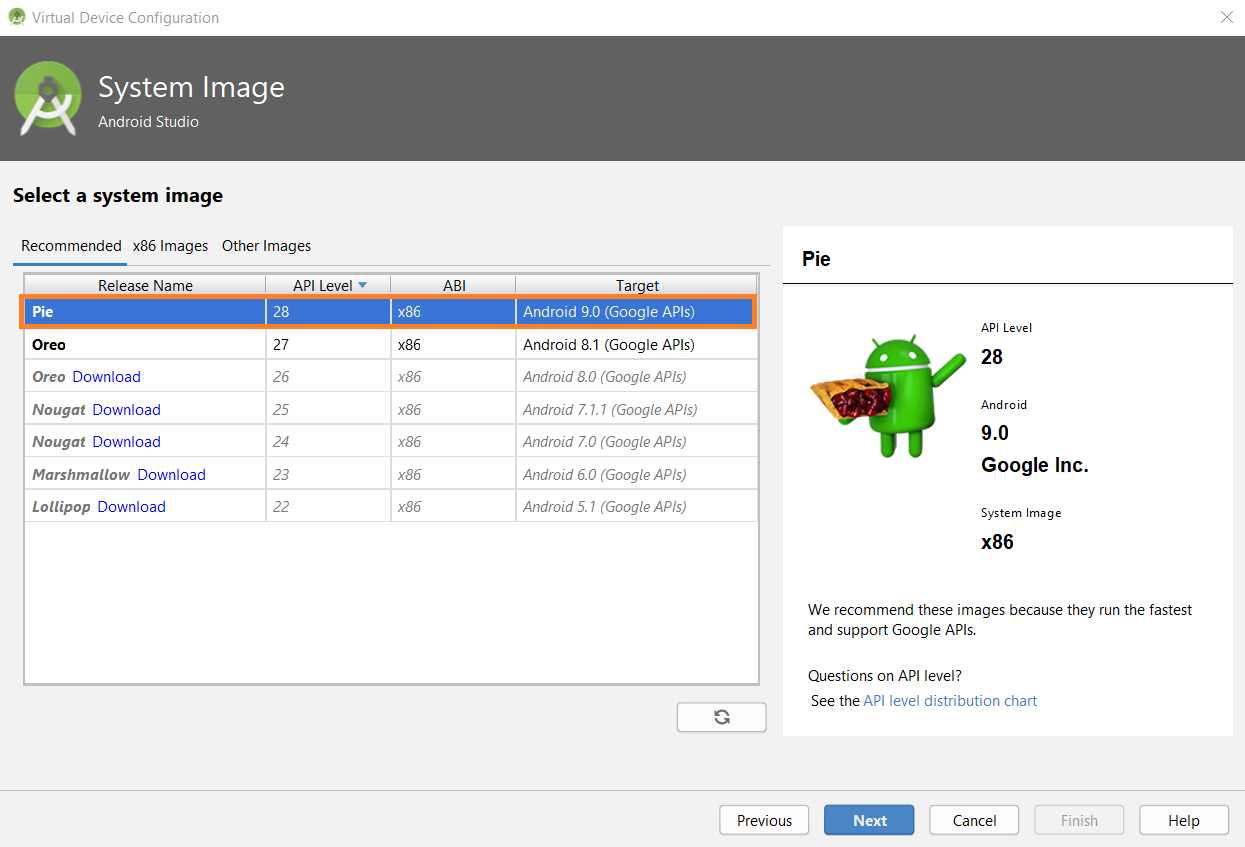Click the ABI column header
Viewport: 1245px width, 847px height.
pos(454,285)
